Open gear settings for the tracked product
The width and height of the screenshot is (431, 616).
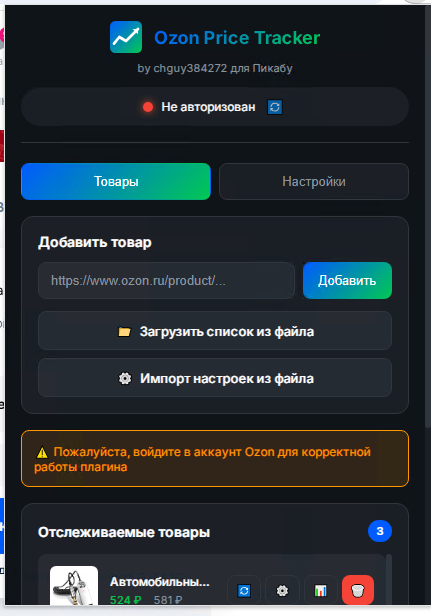tap(282, 590)
